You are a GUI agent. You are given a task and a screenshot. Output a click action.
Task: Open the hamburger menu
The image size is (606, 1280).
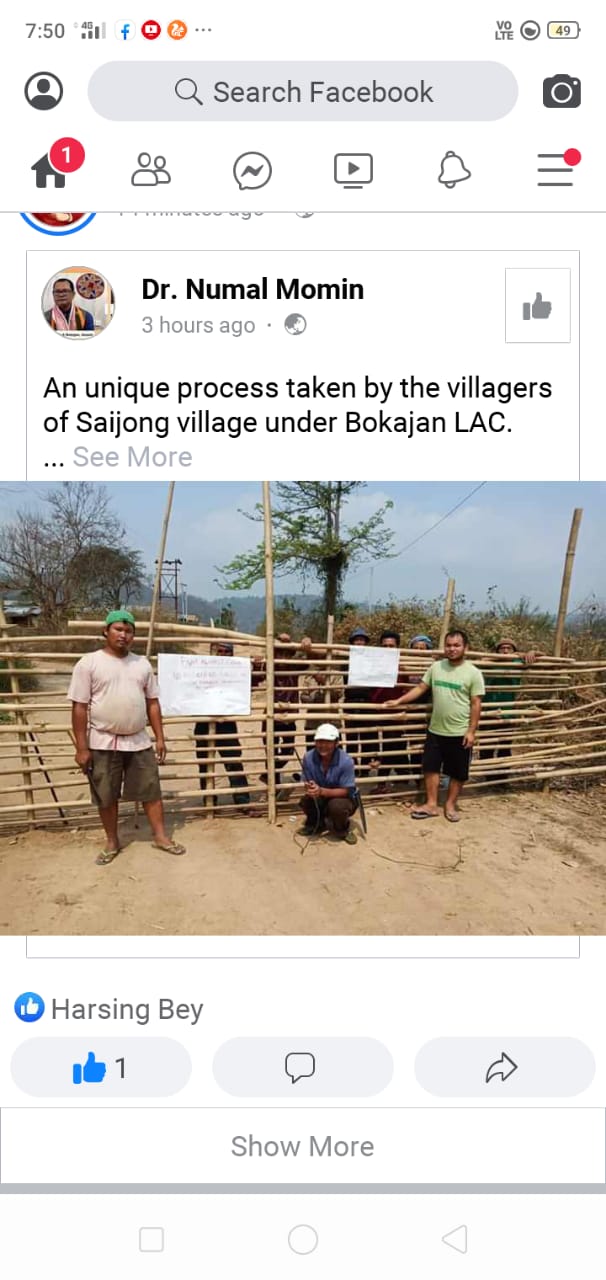556,169
